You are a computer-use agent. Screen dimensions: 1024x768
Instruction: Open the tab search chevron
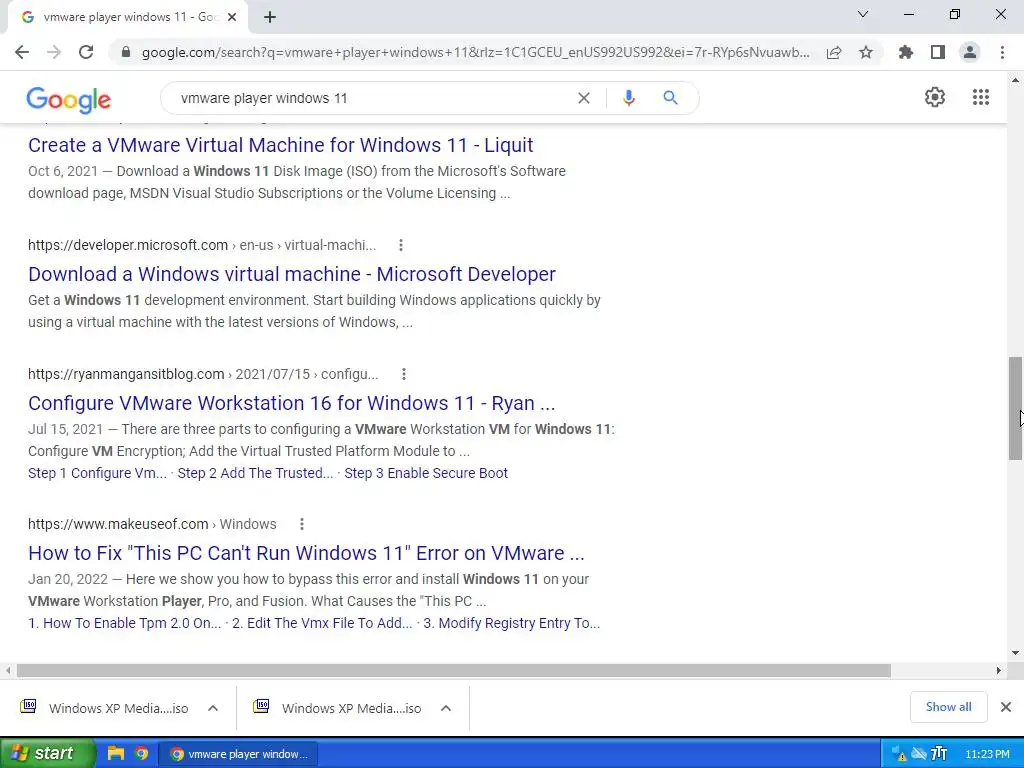[x=863, y=14]
